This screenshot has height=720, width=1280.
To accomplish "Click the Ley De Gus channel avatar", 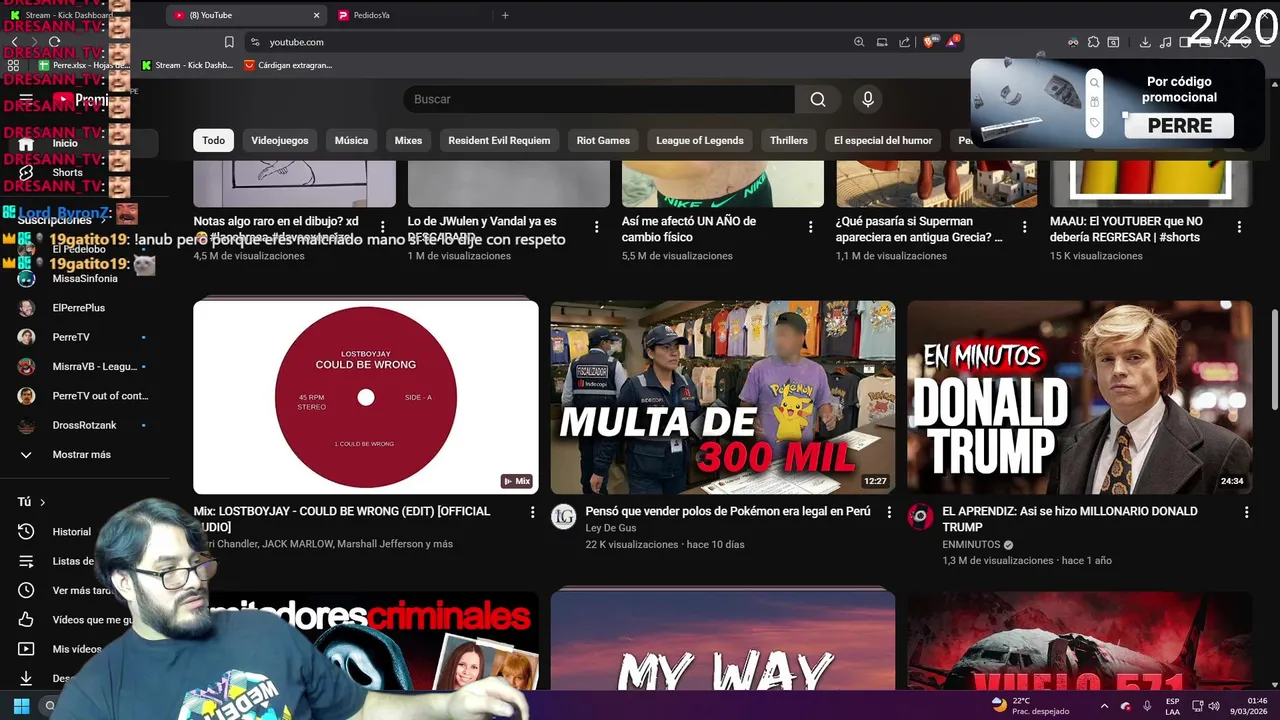I will pos(564,516).
